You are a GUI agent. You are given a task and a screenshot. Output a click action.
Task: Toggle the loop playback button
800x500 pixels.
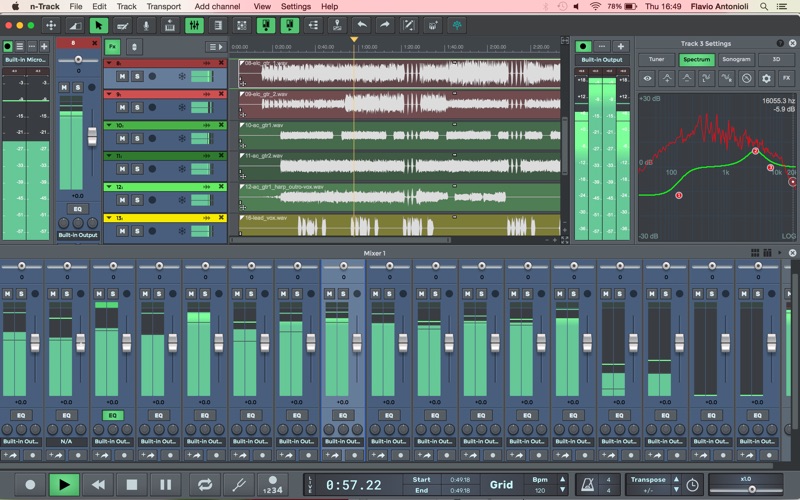point(204,484)
